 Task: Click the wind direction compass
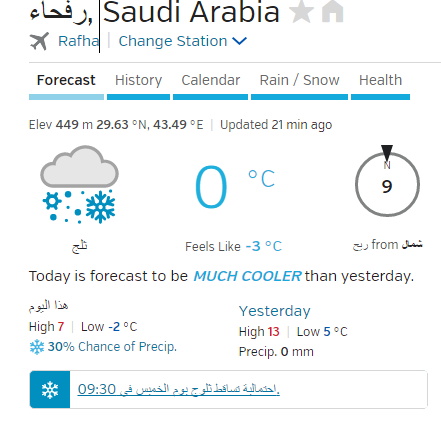(387, 181)
